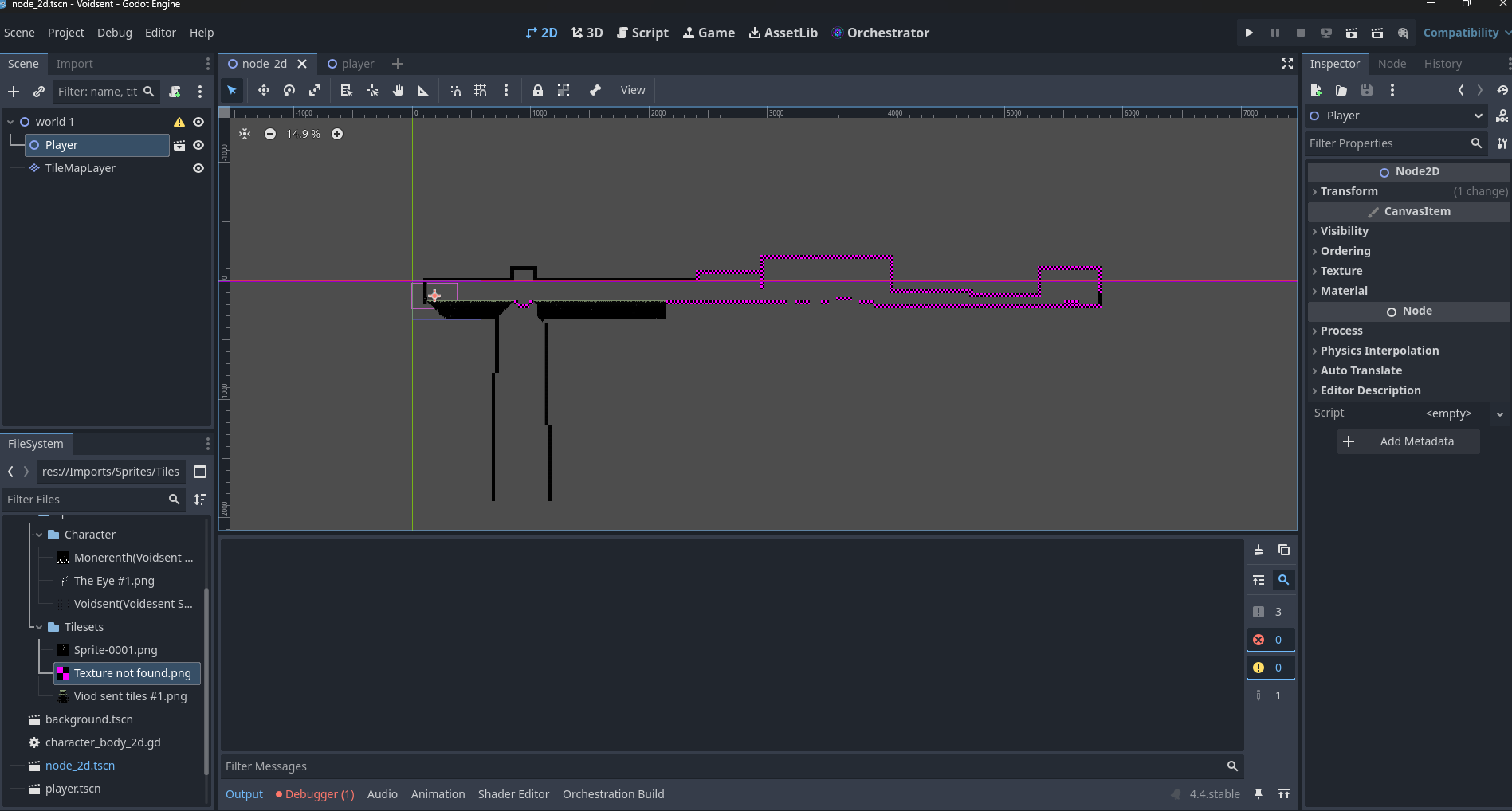Screen dimensions: 1512x811
Task: Open the Debug menu
Action: point(115,33)
